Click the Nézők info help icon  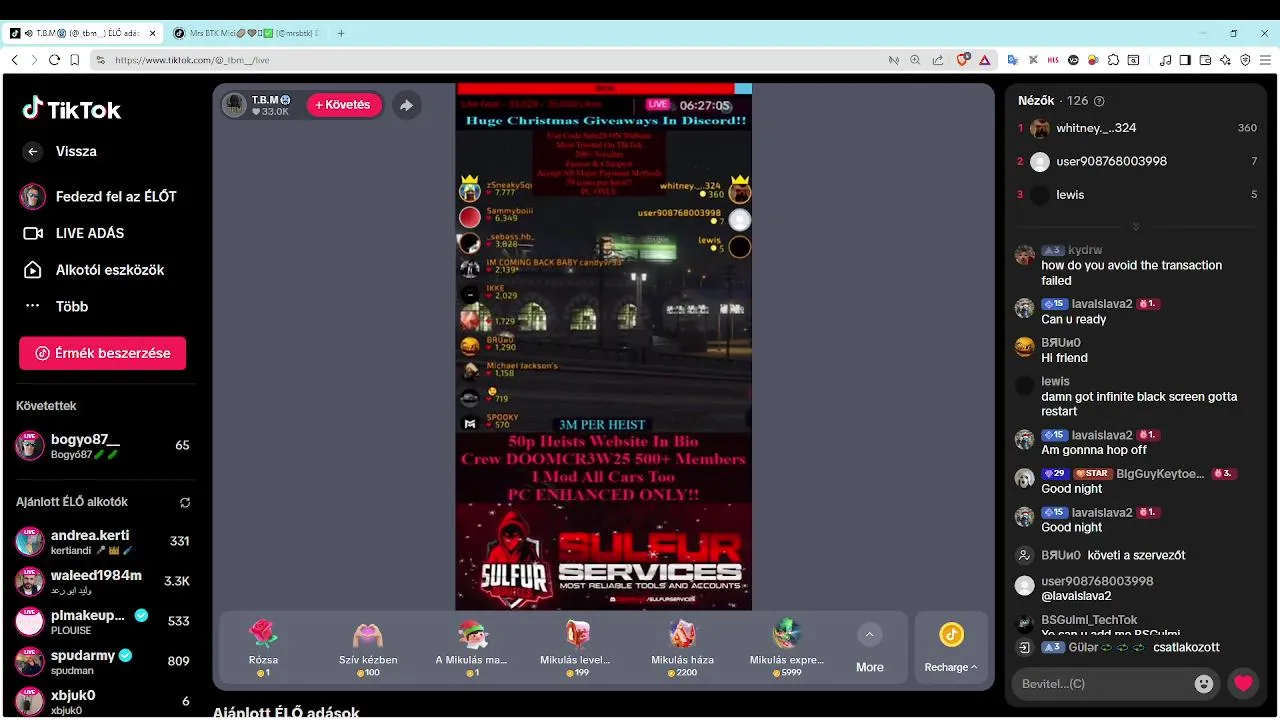click(1100, 101)
